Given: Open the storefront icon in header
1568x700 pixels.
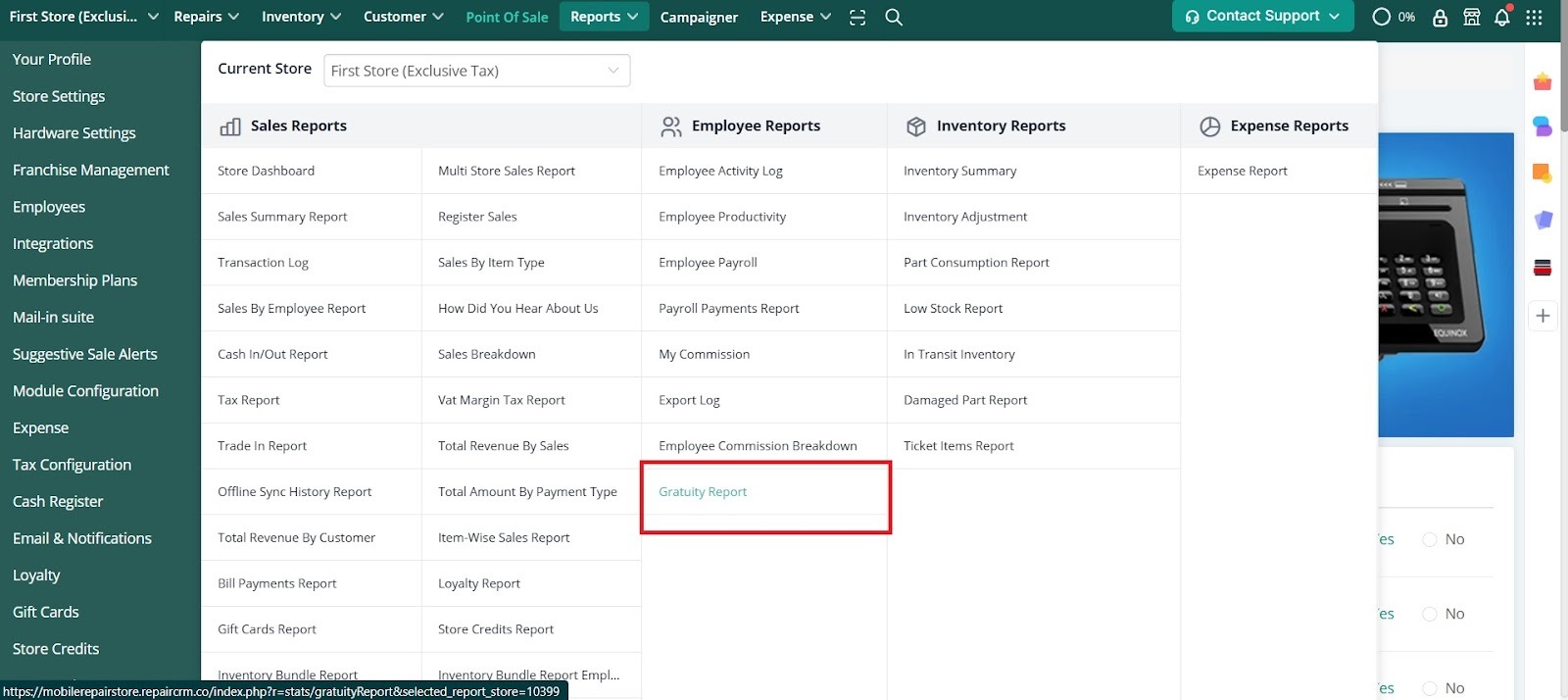Looking at the screenshot, I should tap(1471, 17).
